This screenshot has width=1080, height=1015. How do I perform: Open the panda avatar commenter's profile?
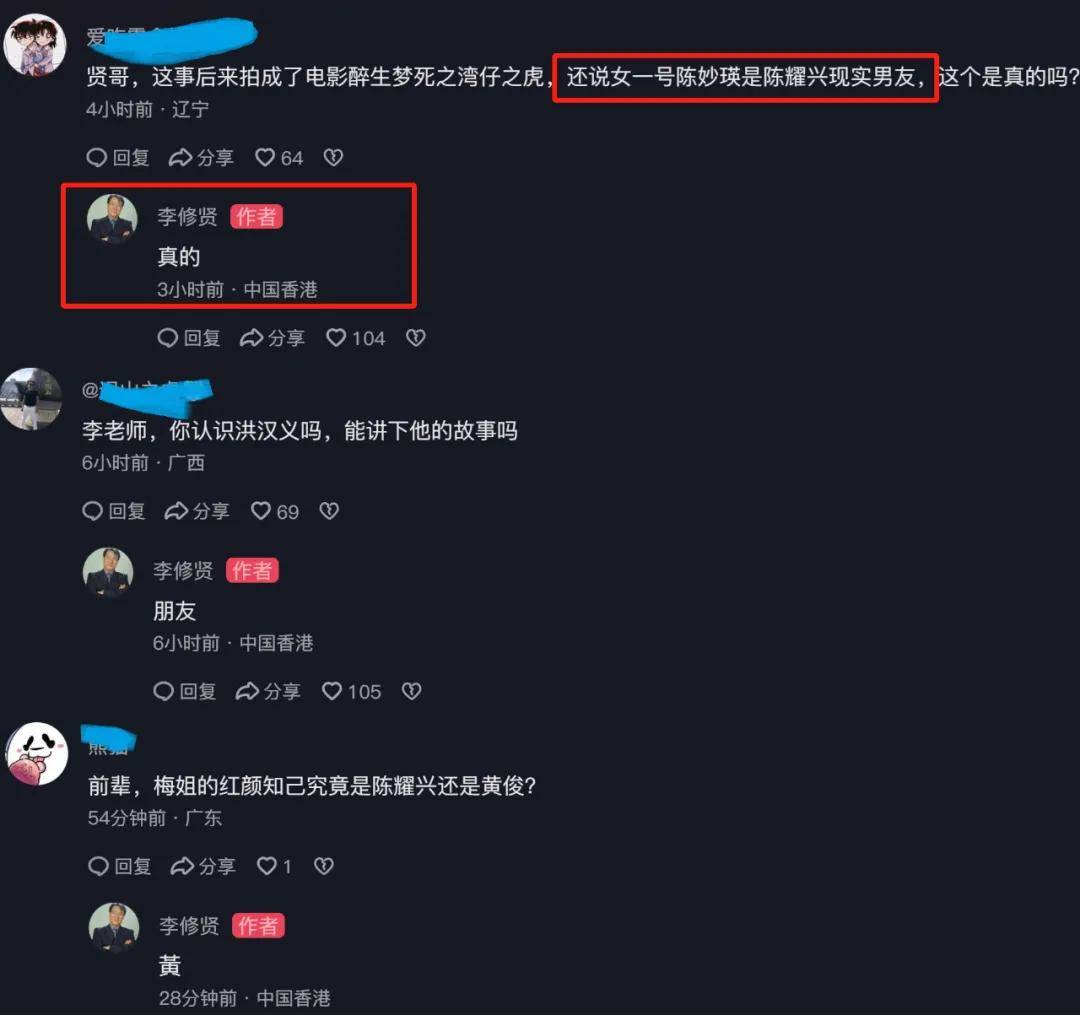pos(37,753)
